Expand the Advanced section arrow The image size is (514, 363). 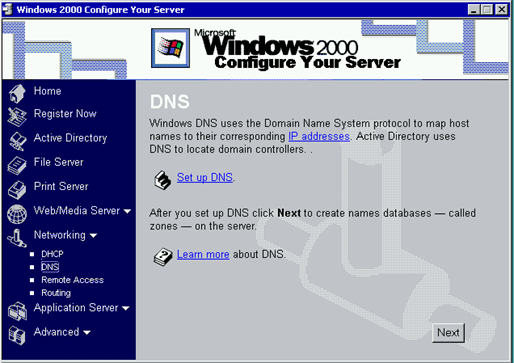(87, 333)
